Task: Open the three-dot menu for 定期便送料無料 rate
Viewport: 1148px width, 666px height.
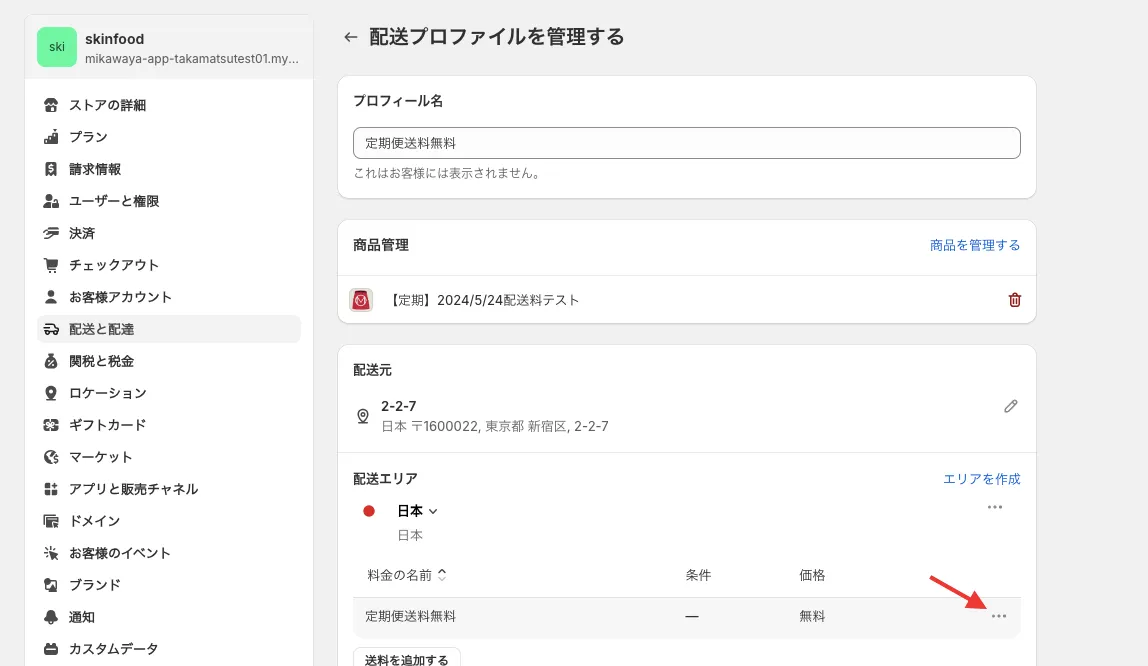Action: point(998,616)
